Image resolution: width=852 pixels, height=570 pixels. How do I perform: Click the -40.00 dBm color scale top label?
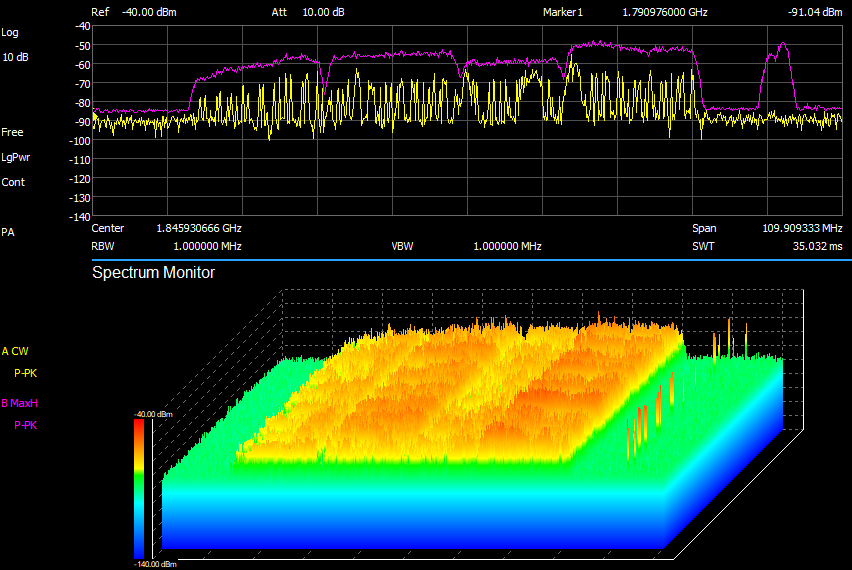coord(153,414)
